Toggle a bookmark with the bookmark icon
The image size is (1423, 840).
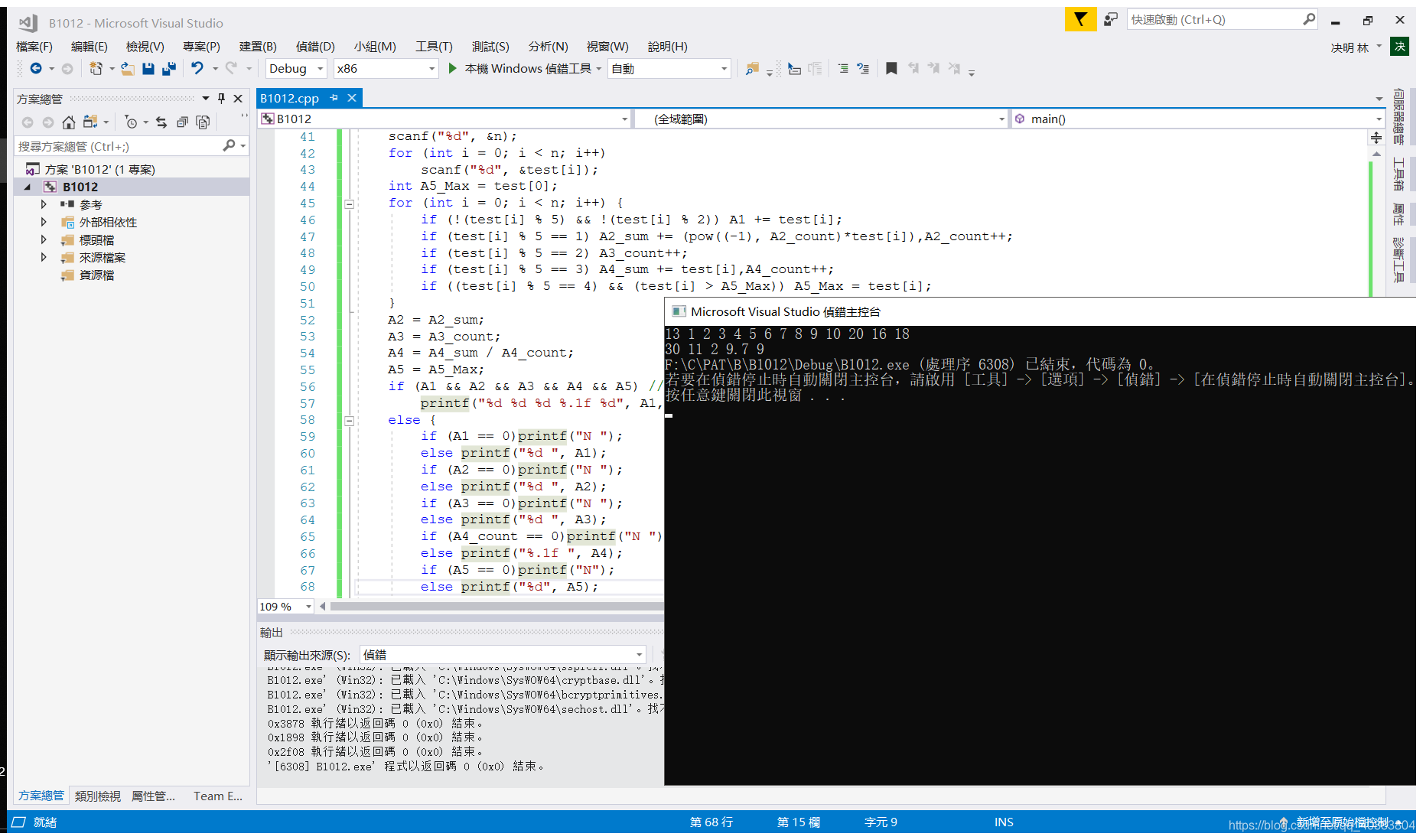click(x=891, y=69)
